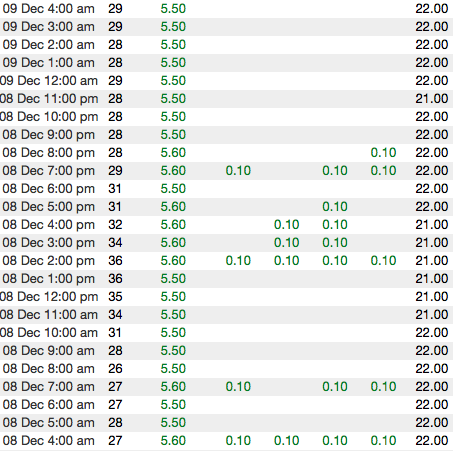This screenshot has height=451, width=453.
Task: Click the last 0.10 in 08 Dec 4:00 am row
Action: pyautogui.click(x=383, y=441)
